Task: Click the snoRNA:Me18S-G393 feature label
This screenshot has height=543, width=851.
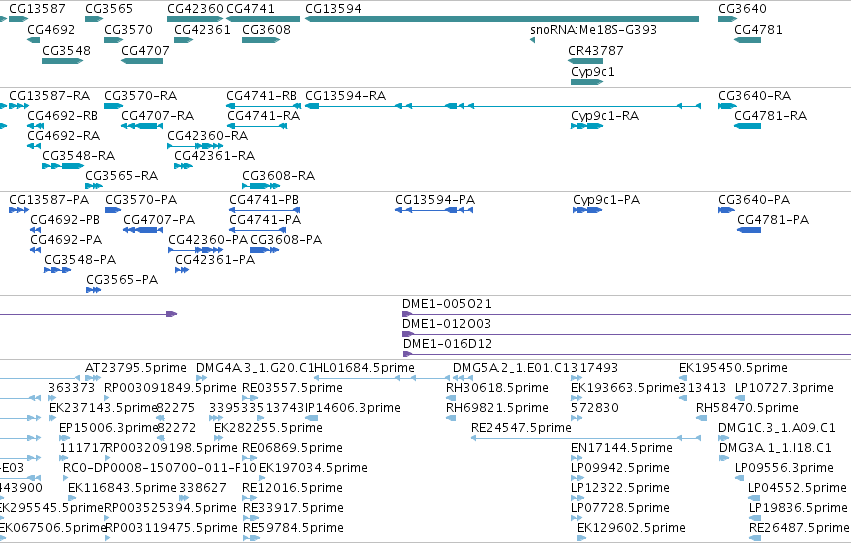Action: 593,30
